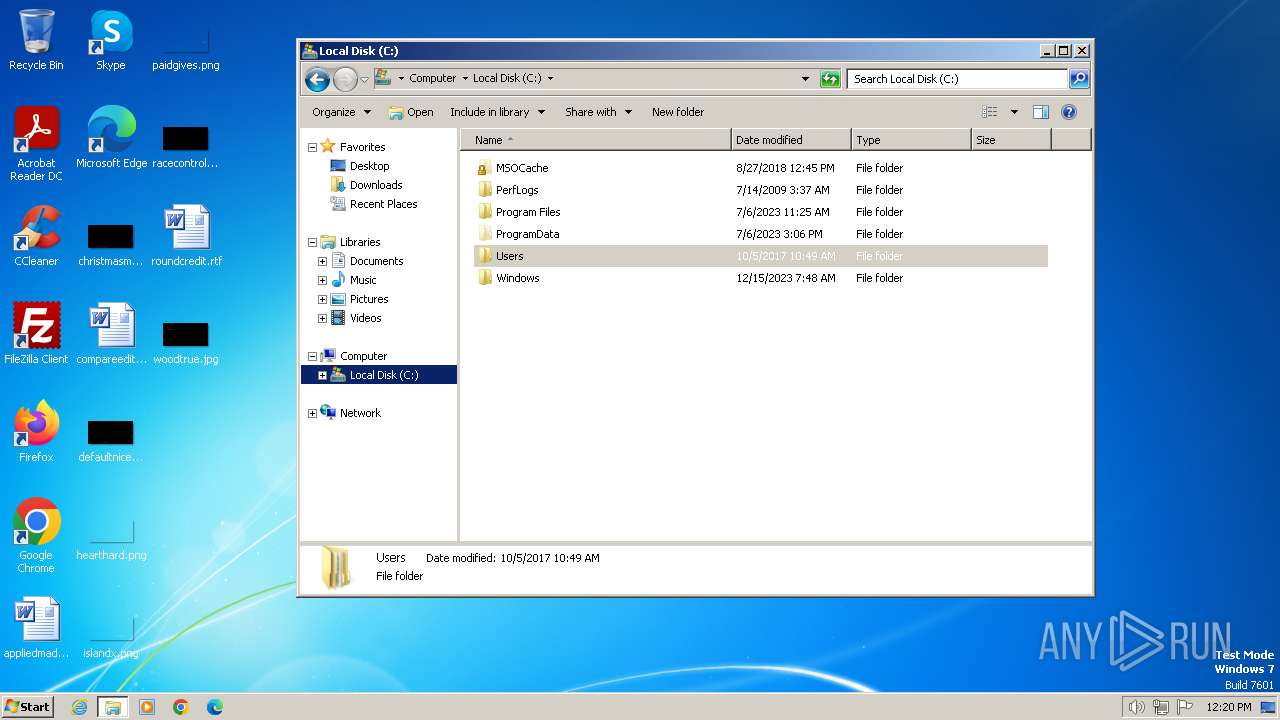This screenshot has width=1280, height=720.
Task: Sort by the Type column header
Action: 911,140
